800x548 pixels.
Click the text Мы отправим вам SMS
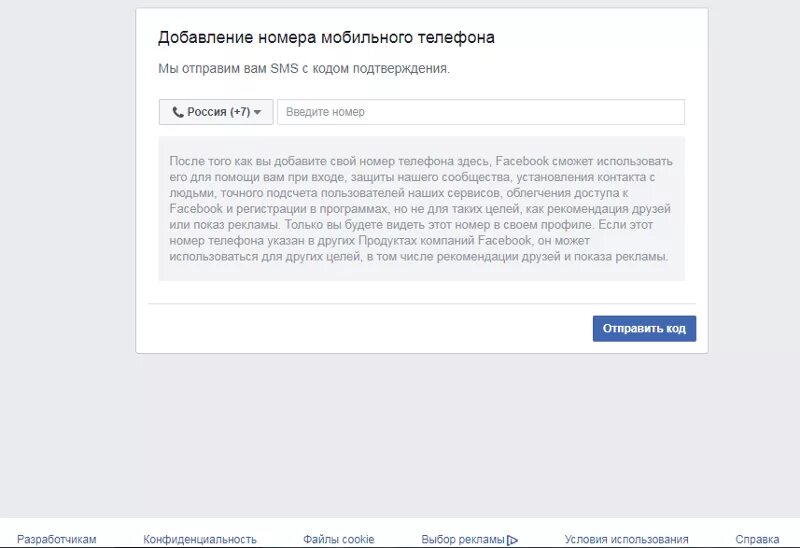tap(228, 68)
